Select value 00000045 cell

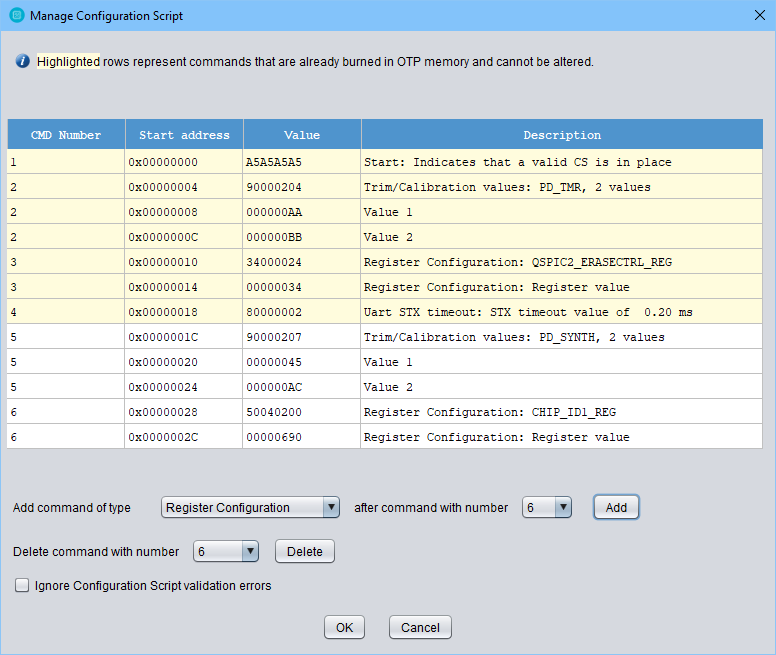(x=302, y=362)
